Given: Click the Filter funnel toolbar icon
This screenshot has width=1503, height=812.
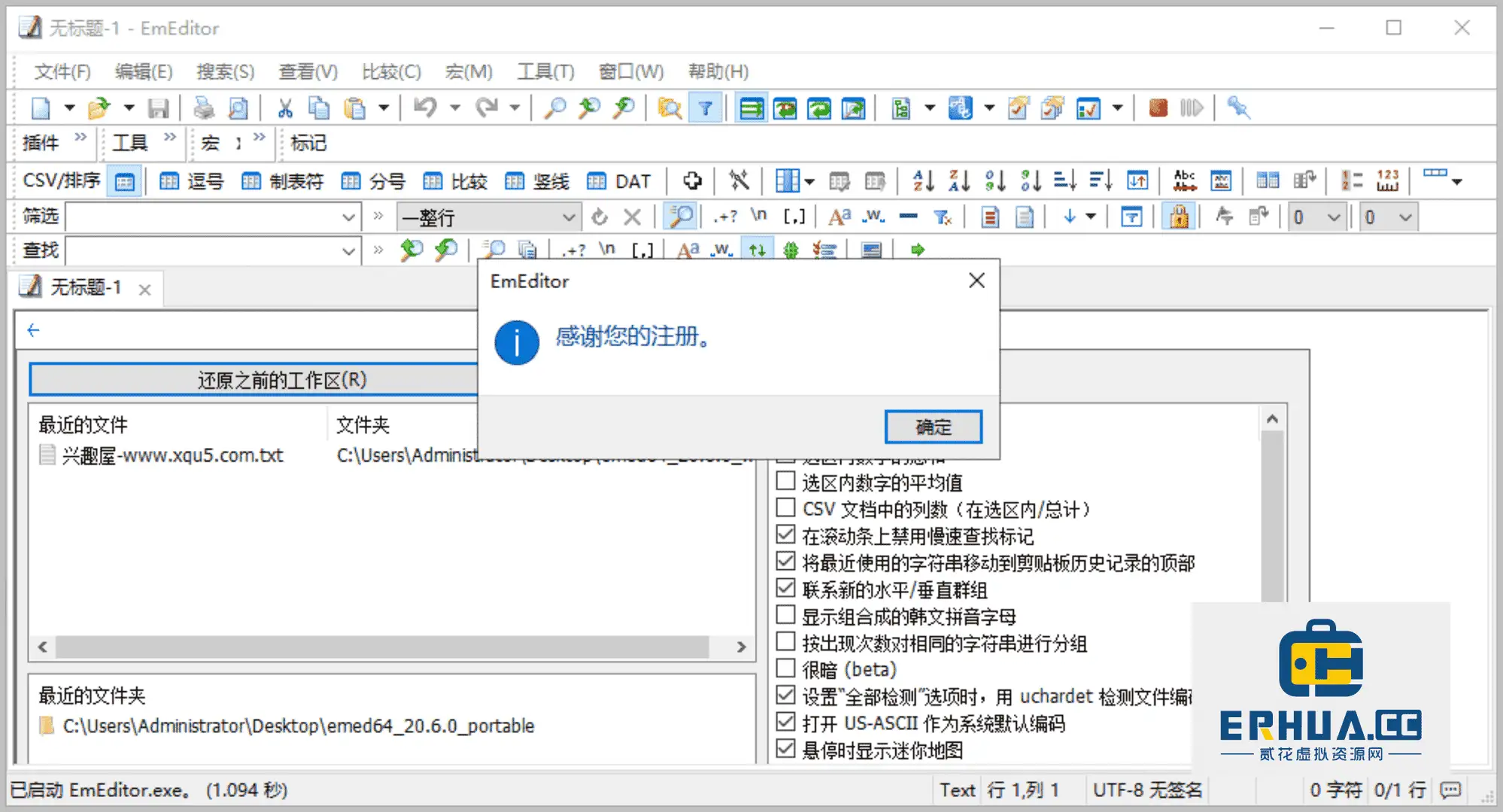Looking at the screenshot, I should point(706,108).
